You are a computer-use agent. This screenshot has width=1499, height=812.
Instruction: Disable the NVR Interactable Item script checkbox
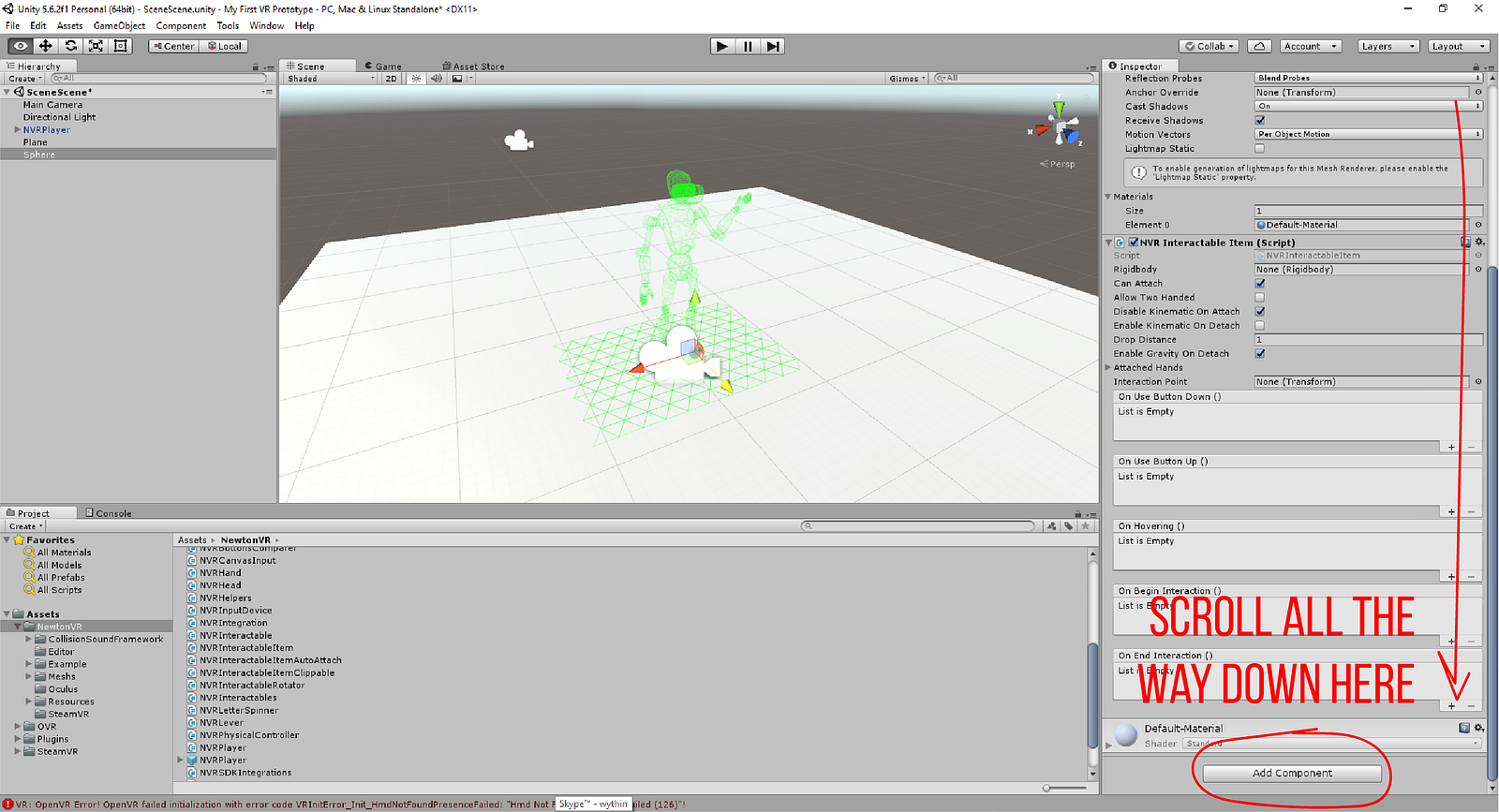1134,243
